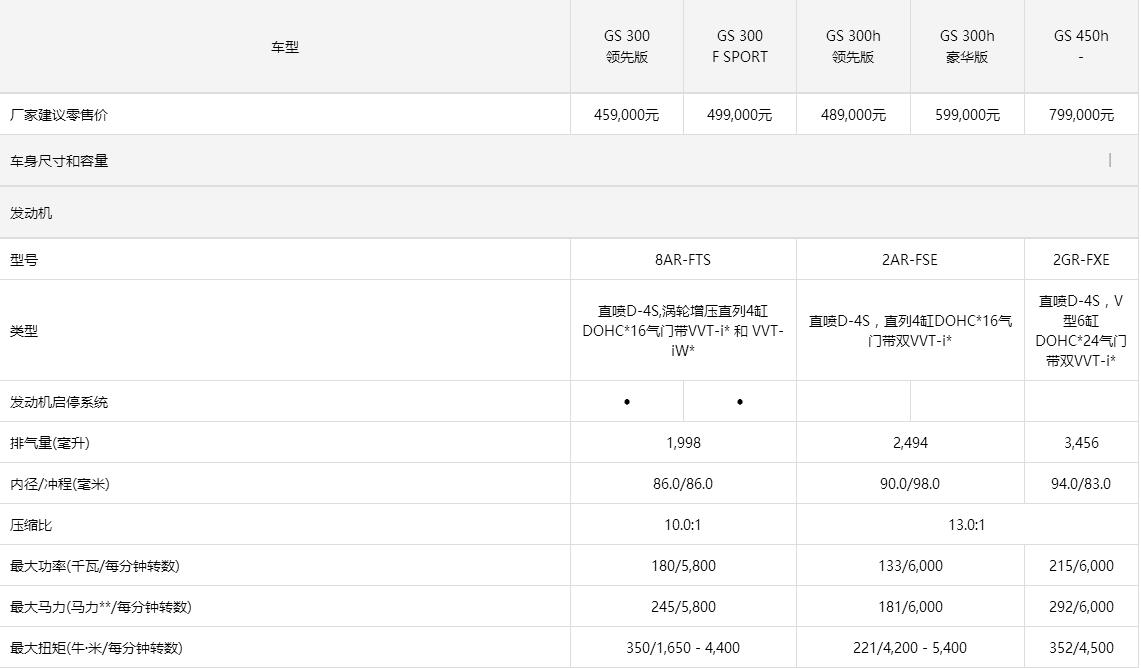Select the 13.0:1 compression ratio cell

pyautogui.click(x=967, y=525)
